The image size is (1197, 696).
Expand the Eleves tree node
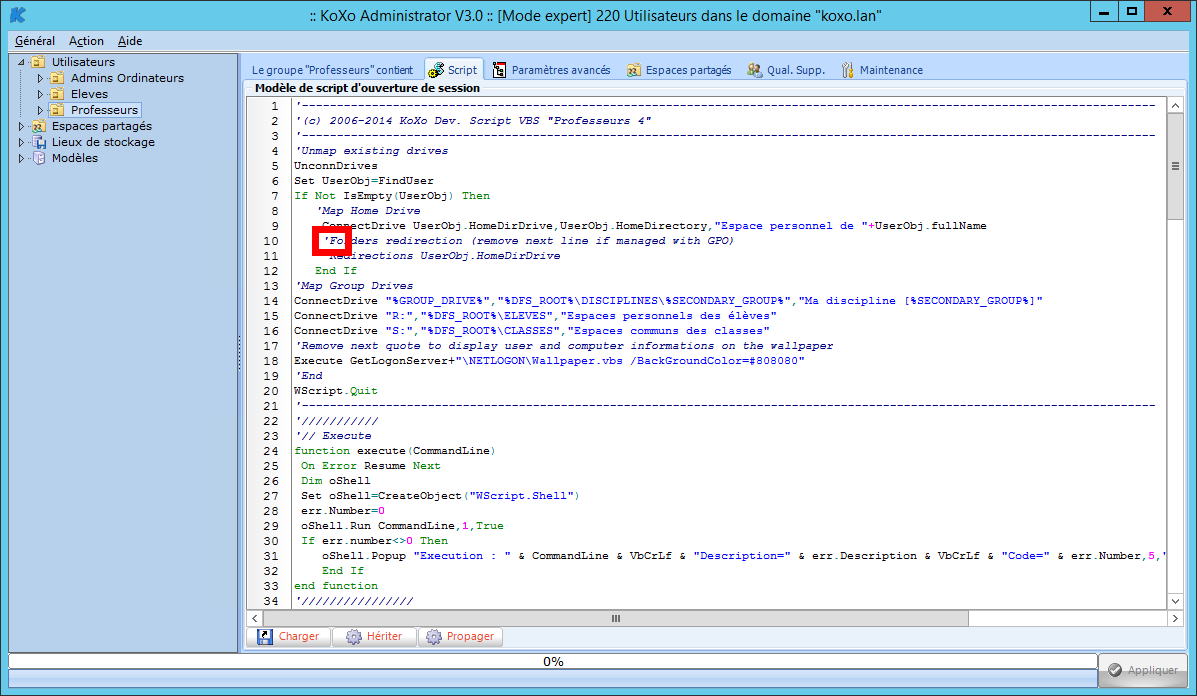pos(40,94)
